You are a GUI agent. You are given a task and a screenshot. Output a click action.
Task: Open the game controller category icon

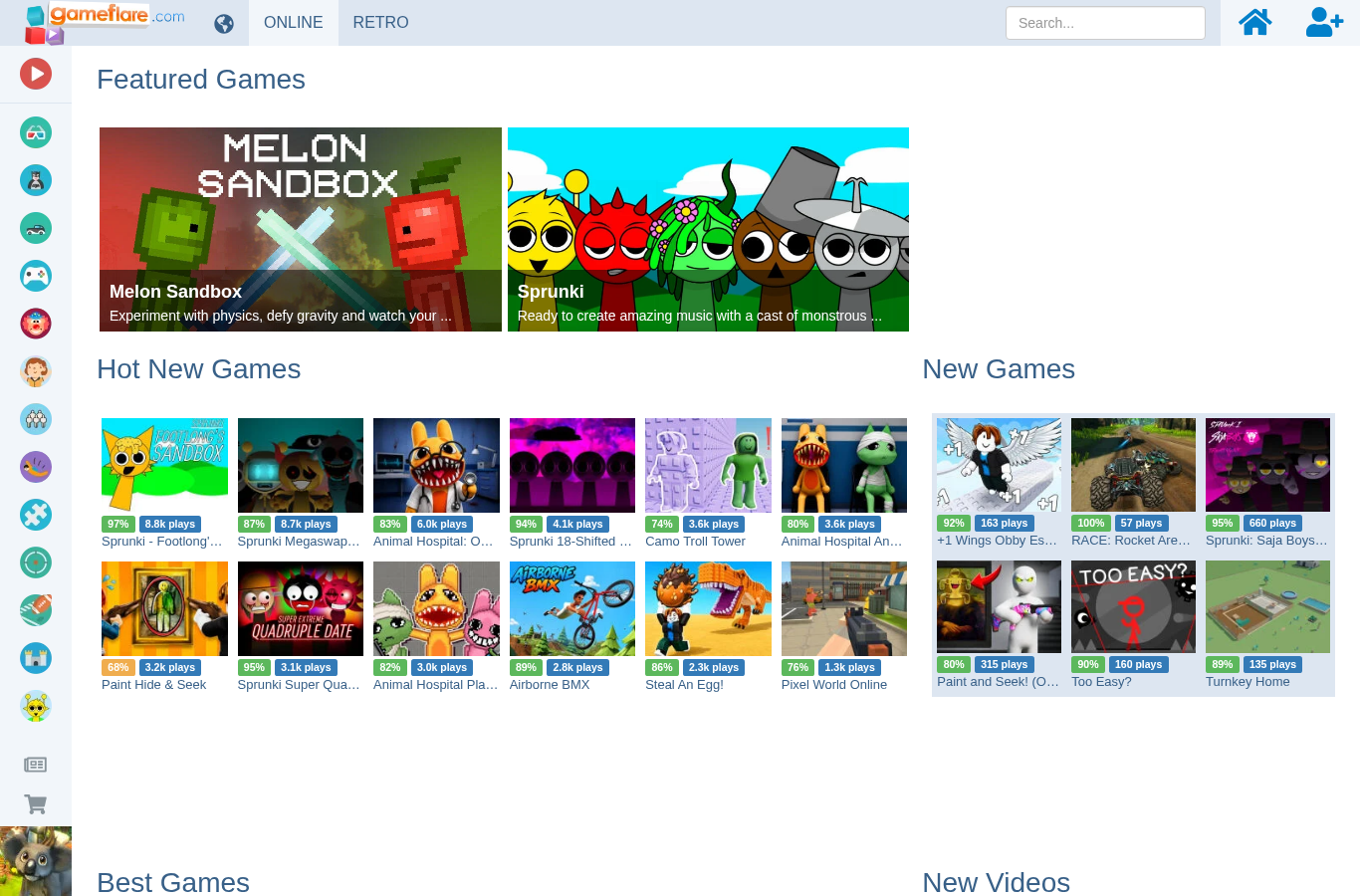(x=36, y=276)
